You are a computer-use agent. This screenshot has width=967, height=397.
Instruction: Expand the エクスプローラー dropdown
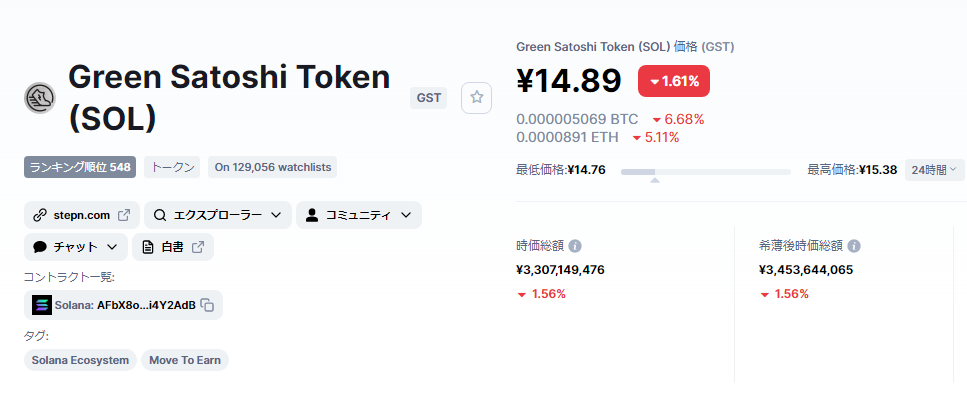pos(218,215)
